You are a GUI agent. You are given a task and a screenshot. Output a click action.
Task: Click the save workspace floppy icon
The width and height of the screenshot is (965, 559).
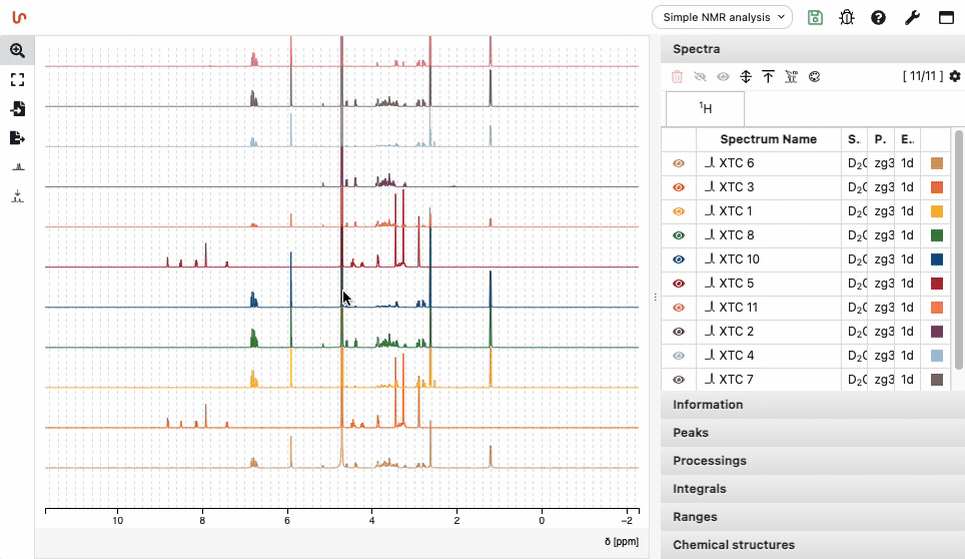click(815, 17)
